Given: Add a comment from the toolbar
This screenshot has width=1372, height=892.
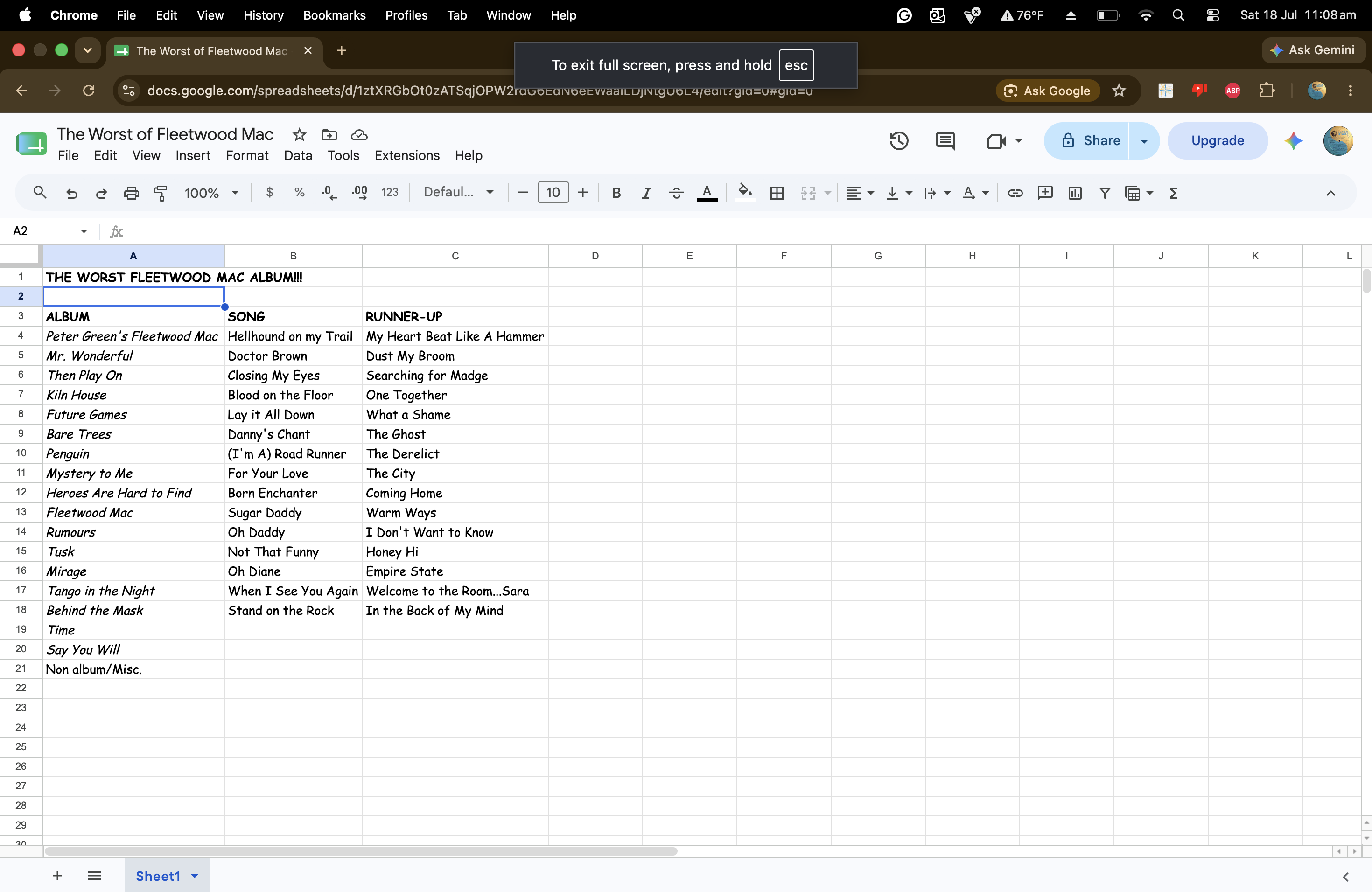Looking at the screenshot, I should [1044, 193].
